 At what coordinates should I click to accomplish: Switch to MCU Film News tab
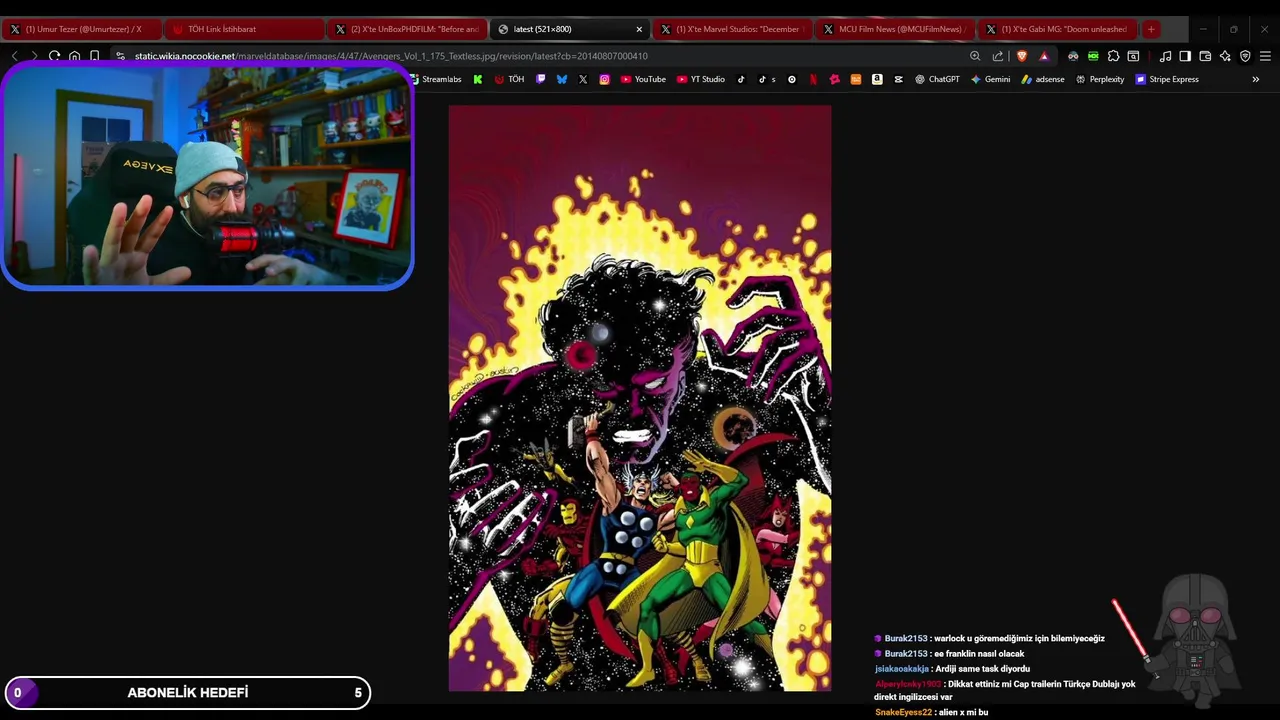[894, 29]
